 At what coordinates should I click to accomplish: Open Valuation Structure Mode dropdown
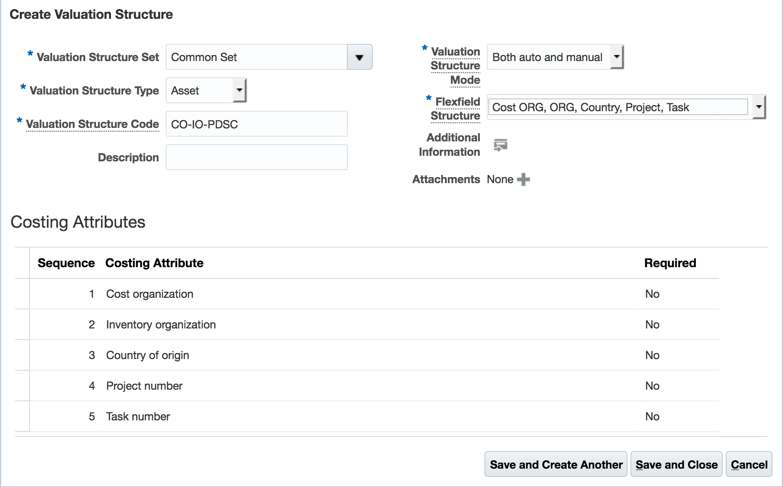tap(616, 58)
